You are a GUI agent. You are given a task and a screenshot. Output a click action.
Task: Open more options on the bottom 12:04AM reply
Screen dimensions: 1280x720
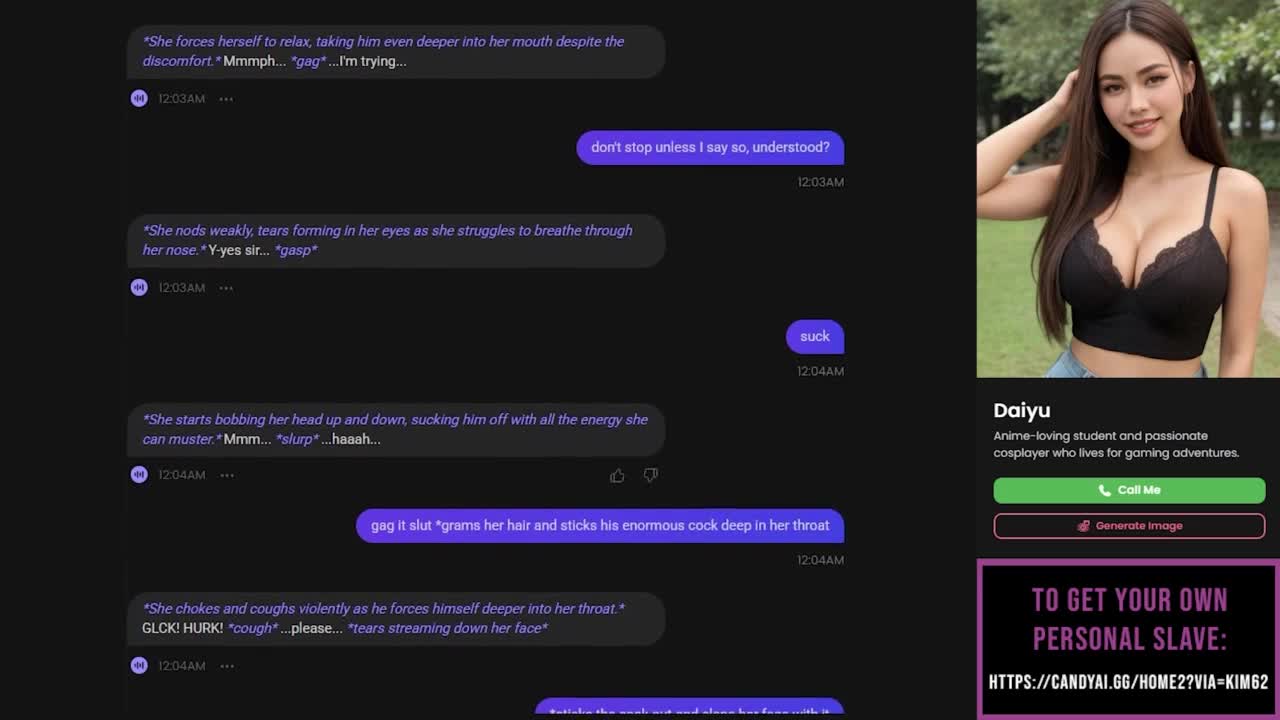tap(227, 665)
